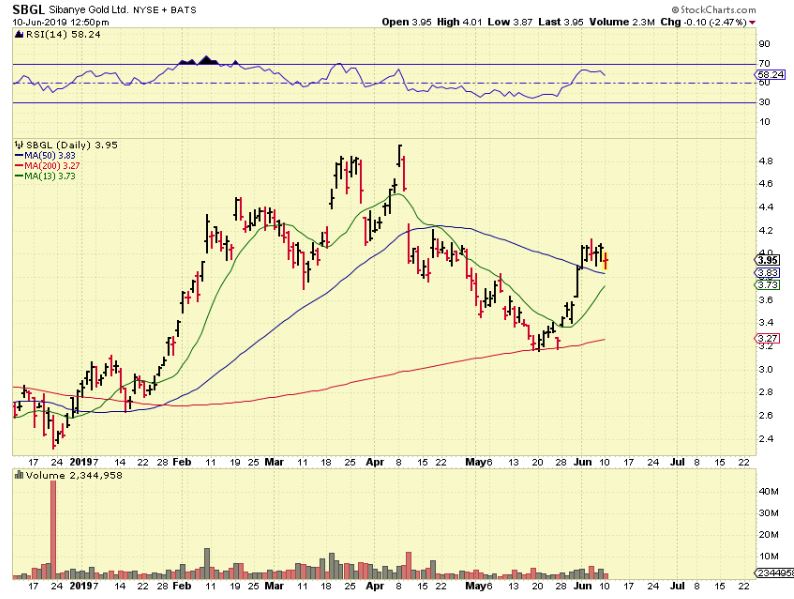Click the Low 3.87 value in header
Viewport: 794px width, 599px height.
tap(510, 22)
